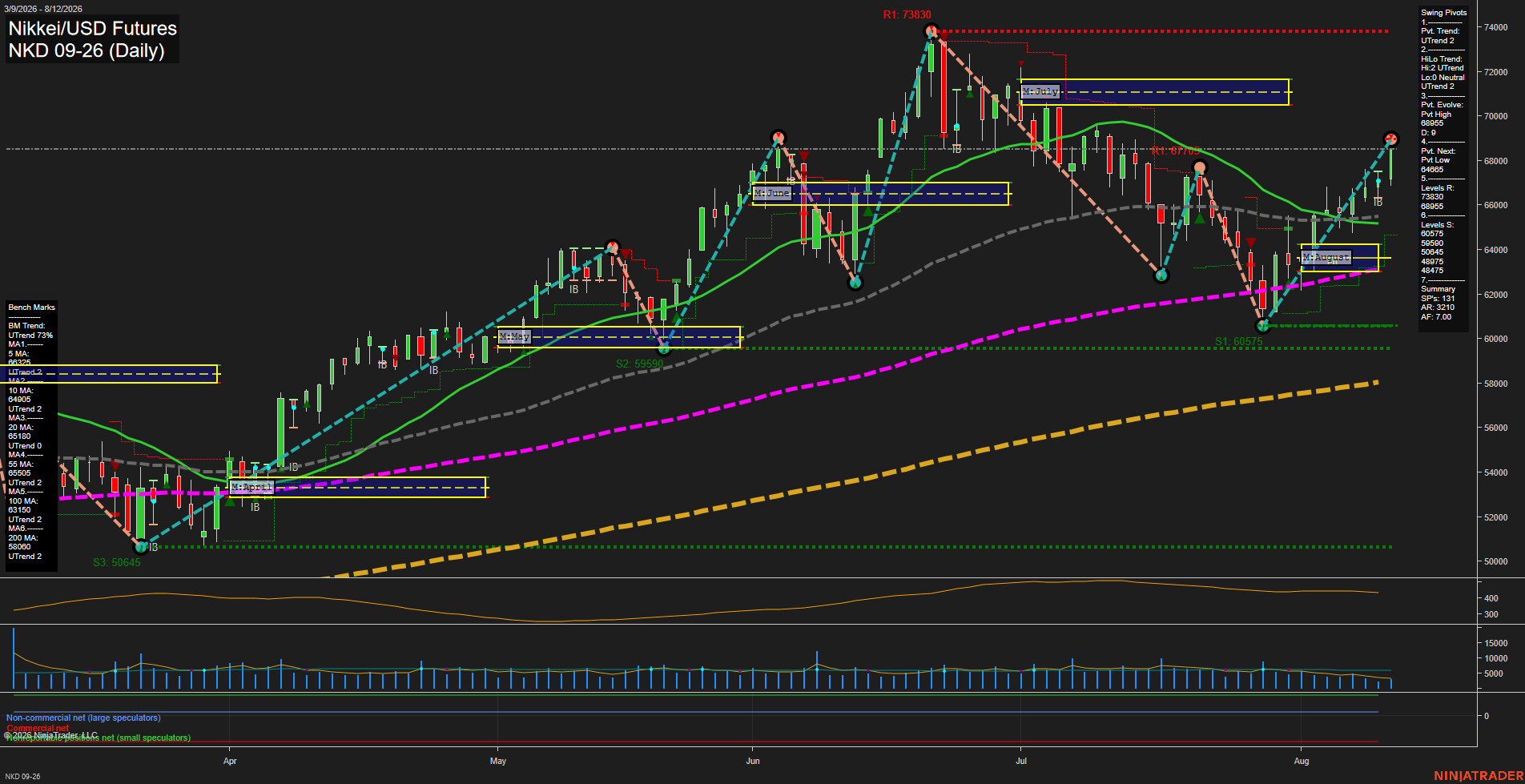Click the 'NKD 09-26' label in the footer
Screen dimensions: 1525x784
[x=23, y=777]
